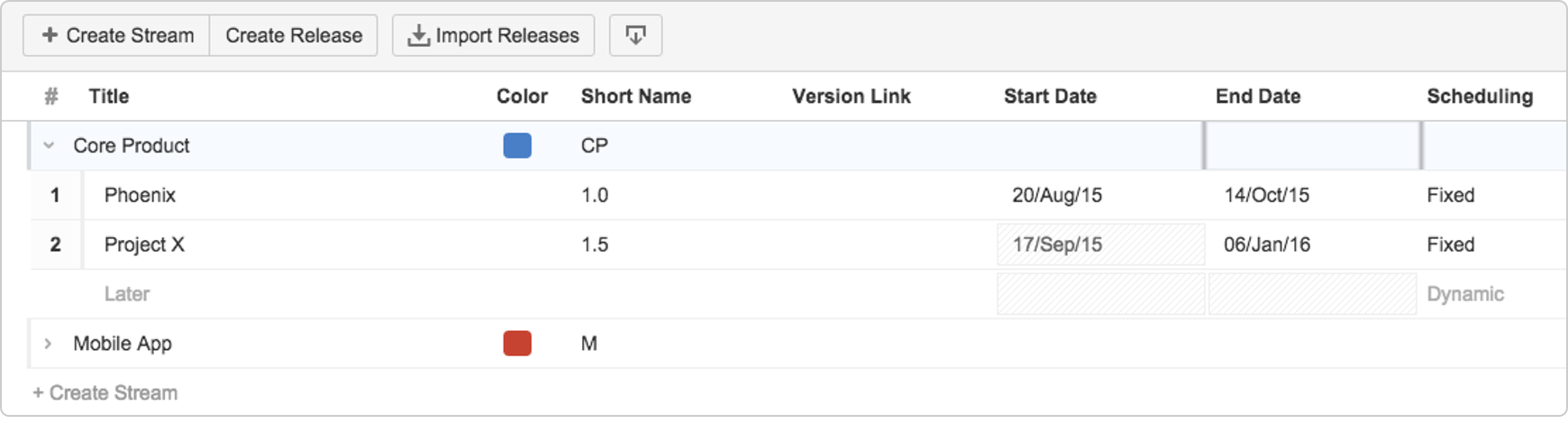Click the export icon button in toolbar
Screen dimensions: 1568x433
point(635,35)
